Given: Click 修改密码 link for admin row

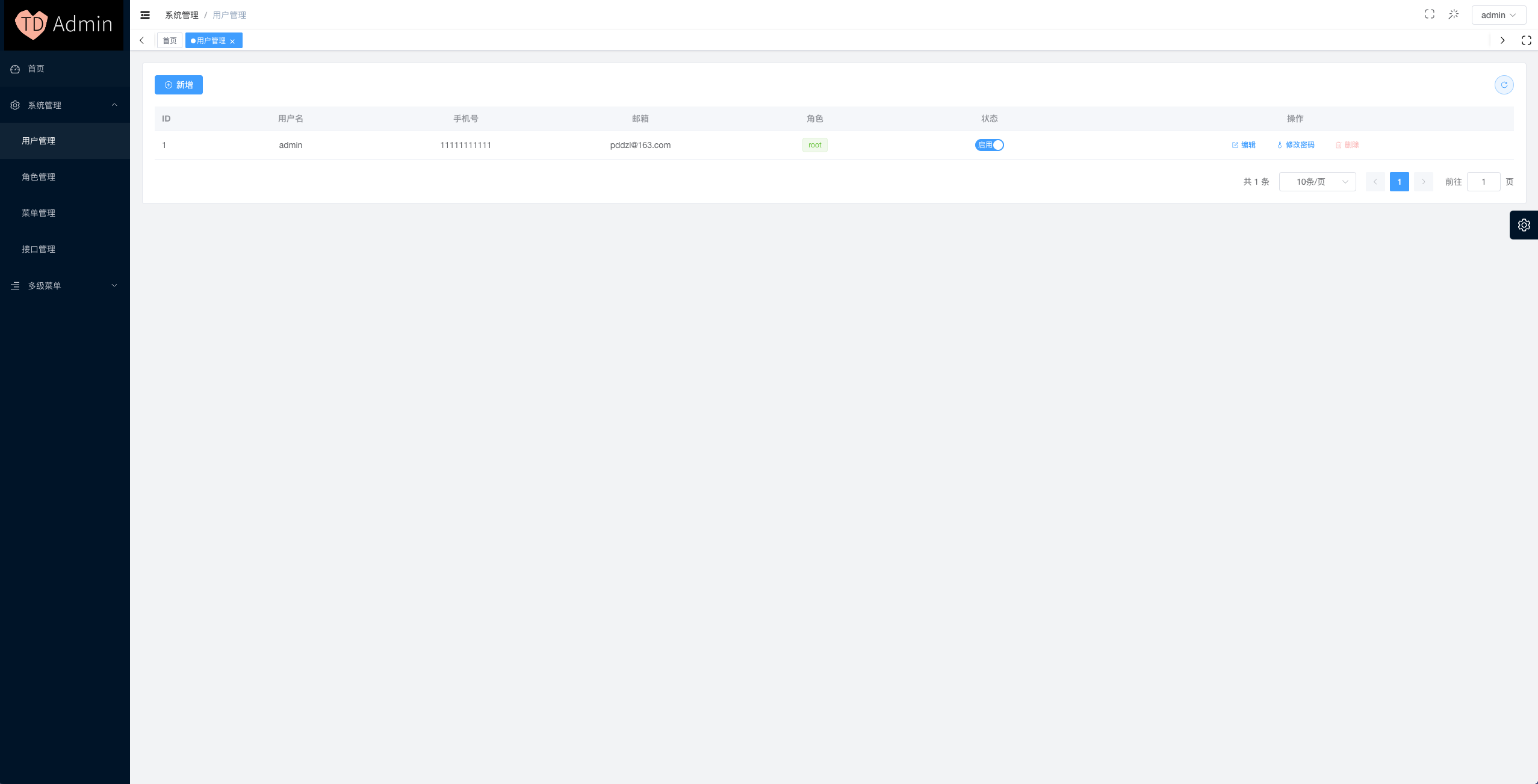Looking at the screenshot, I should click(x=1295, y=145).
